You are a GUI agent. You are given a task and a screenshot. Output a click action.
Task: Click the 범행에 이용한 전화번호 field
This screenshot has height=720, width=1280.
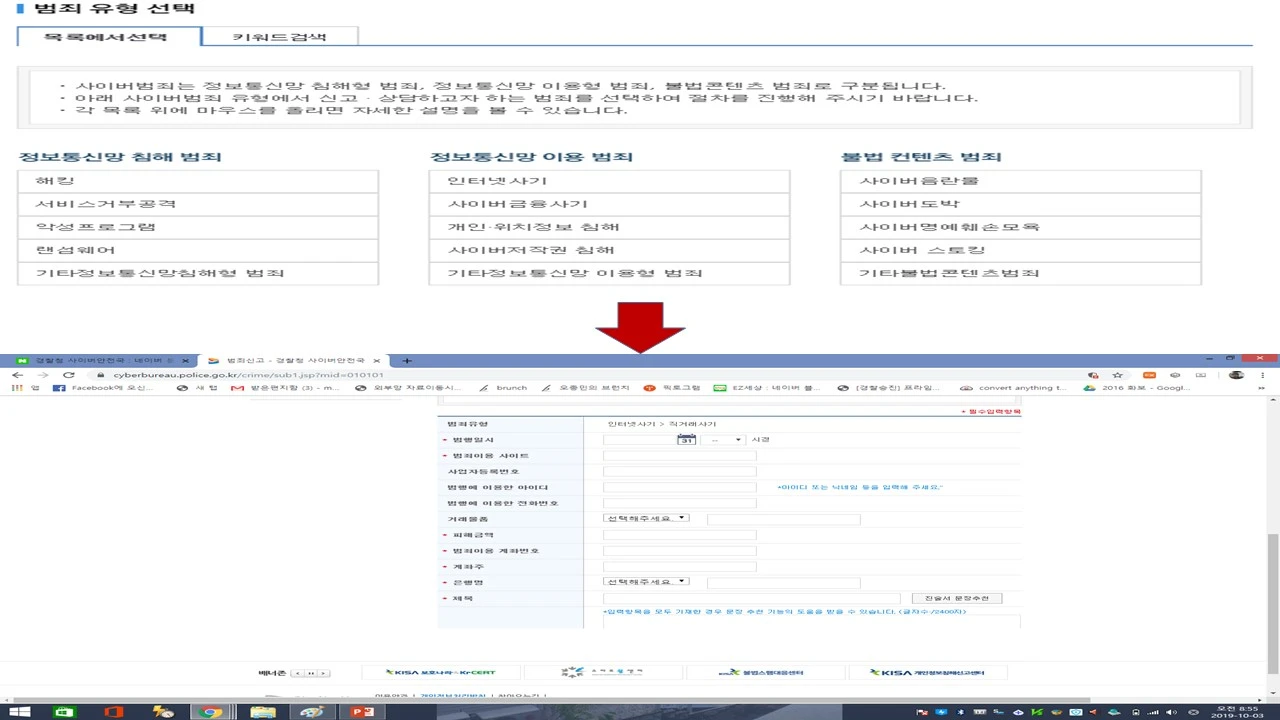point(680,503)
